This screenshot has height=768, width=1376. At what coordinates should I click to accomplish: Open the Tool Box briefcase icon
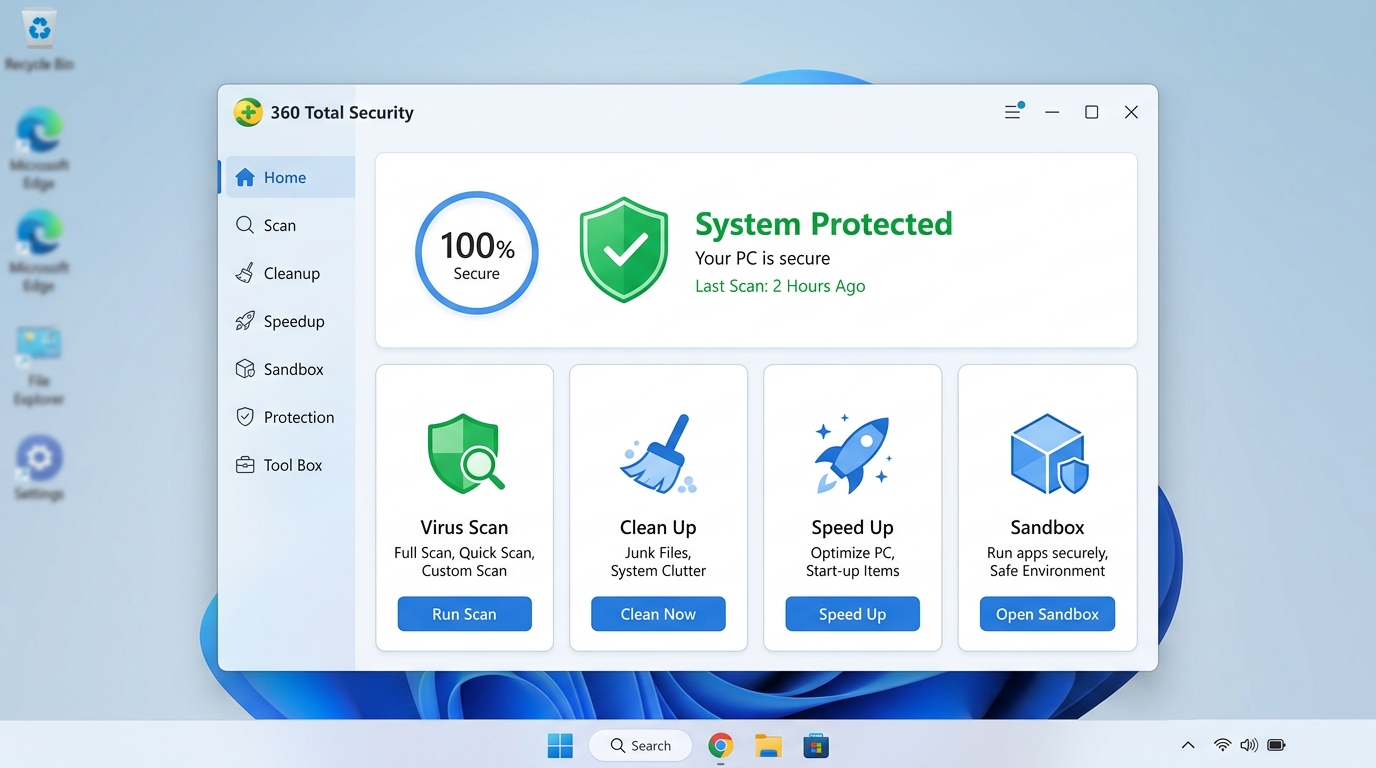[244, 464]
